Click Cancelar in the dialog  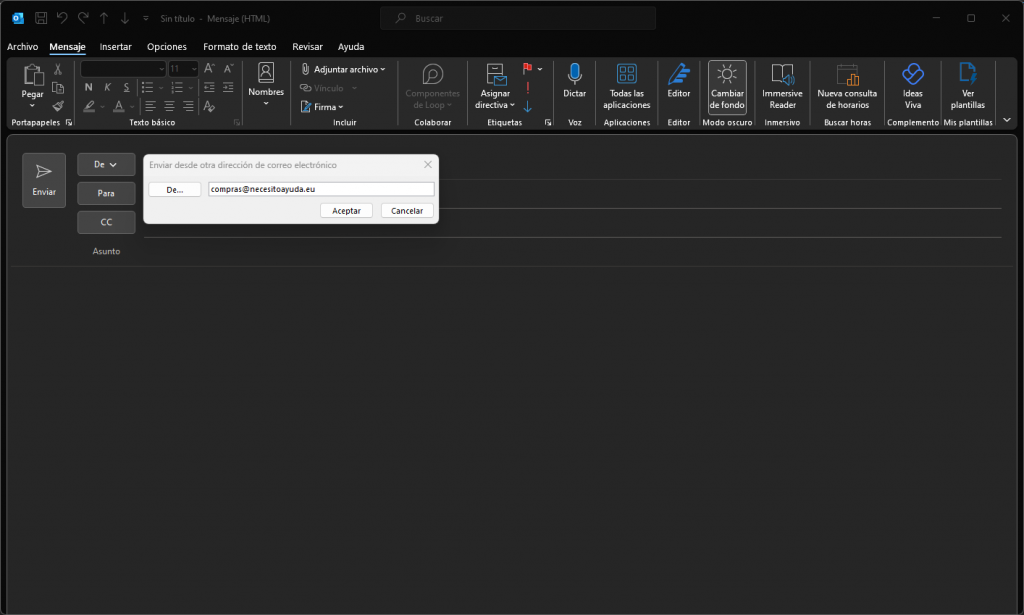[x=407, y=210]
